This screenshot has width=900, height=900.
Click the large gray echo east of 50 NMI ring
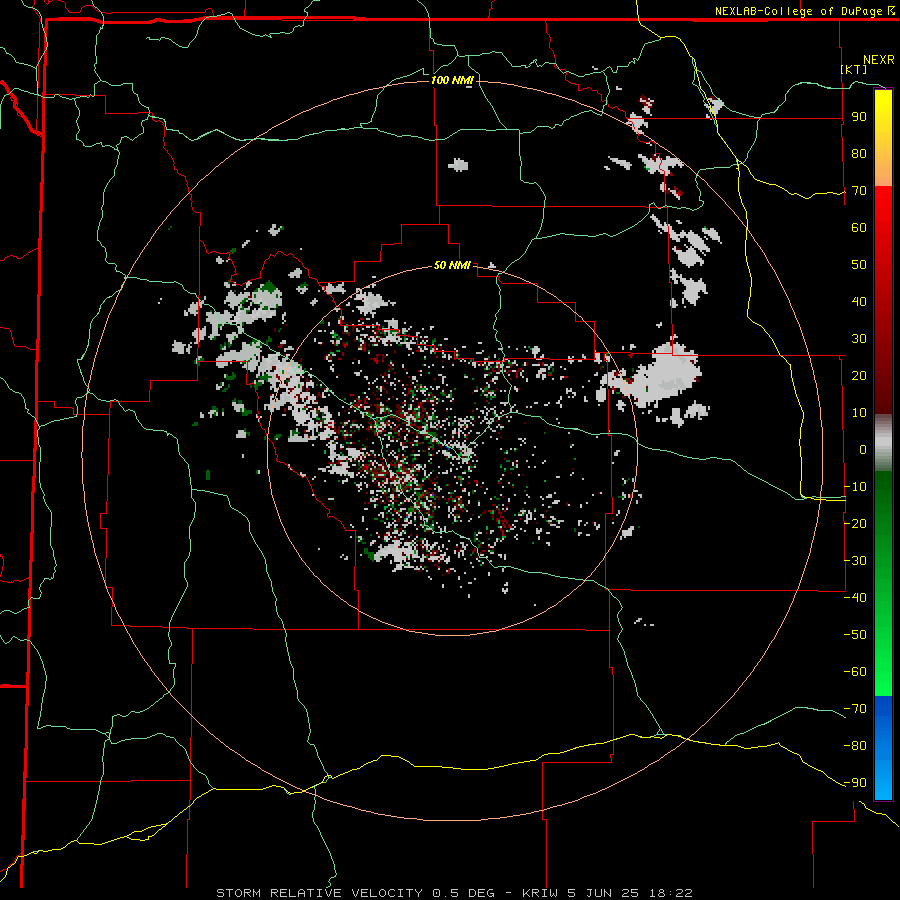click(x=666, y=375)
